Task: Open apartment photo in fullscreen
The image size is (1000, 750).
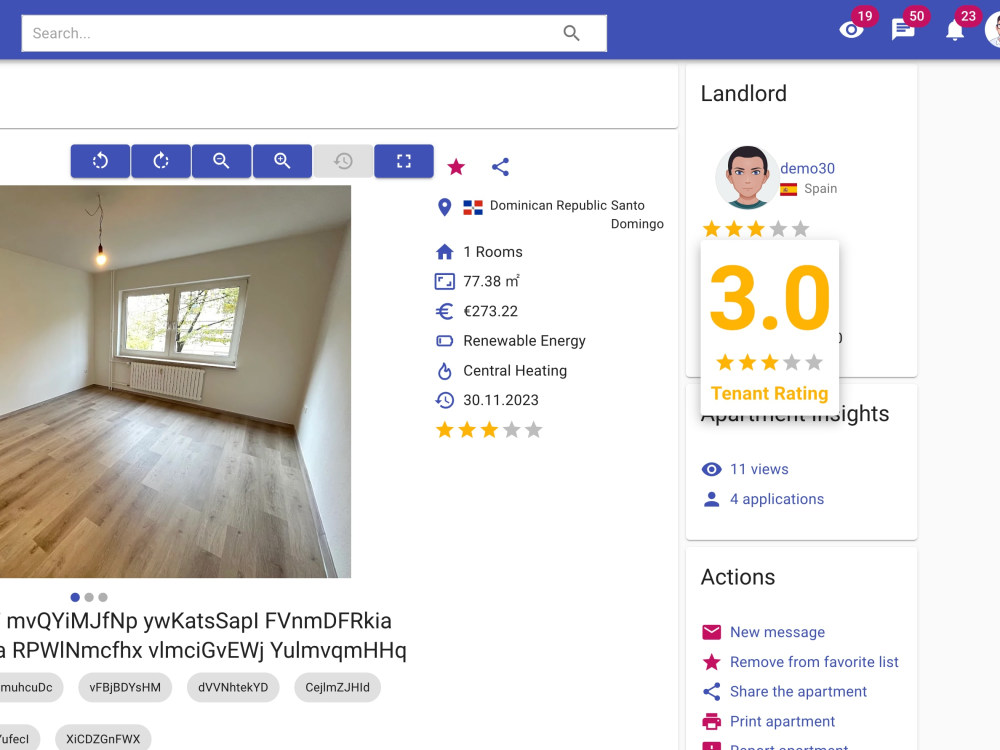Action: (x=404, y=161)
